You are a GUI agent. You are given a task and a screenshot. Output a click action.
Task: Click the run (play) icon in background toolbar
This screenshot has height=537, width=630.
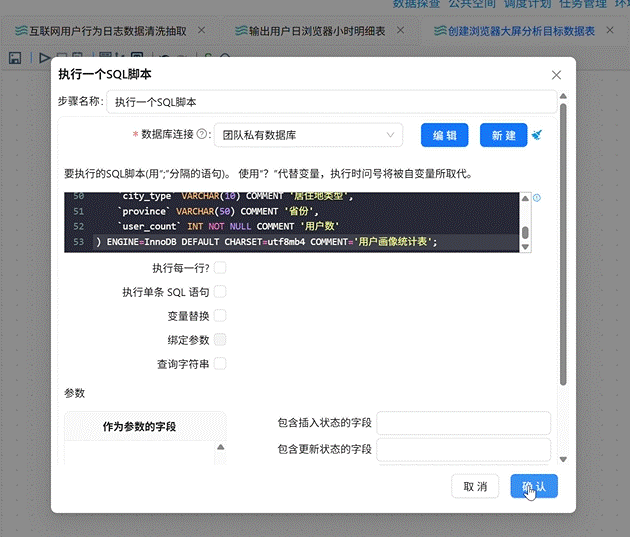click(45, 58)
